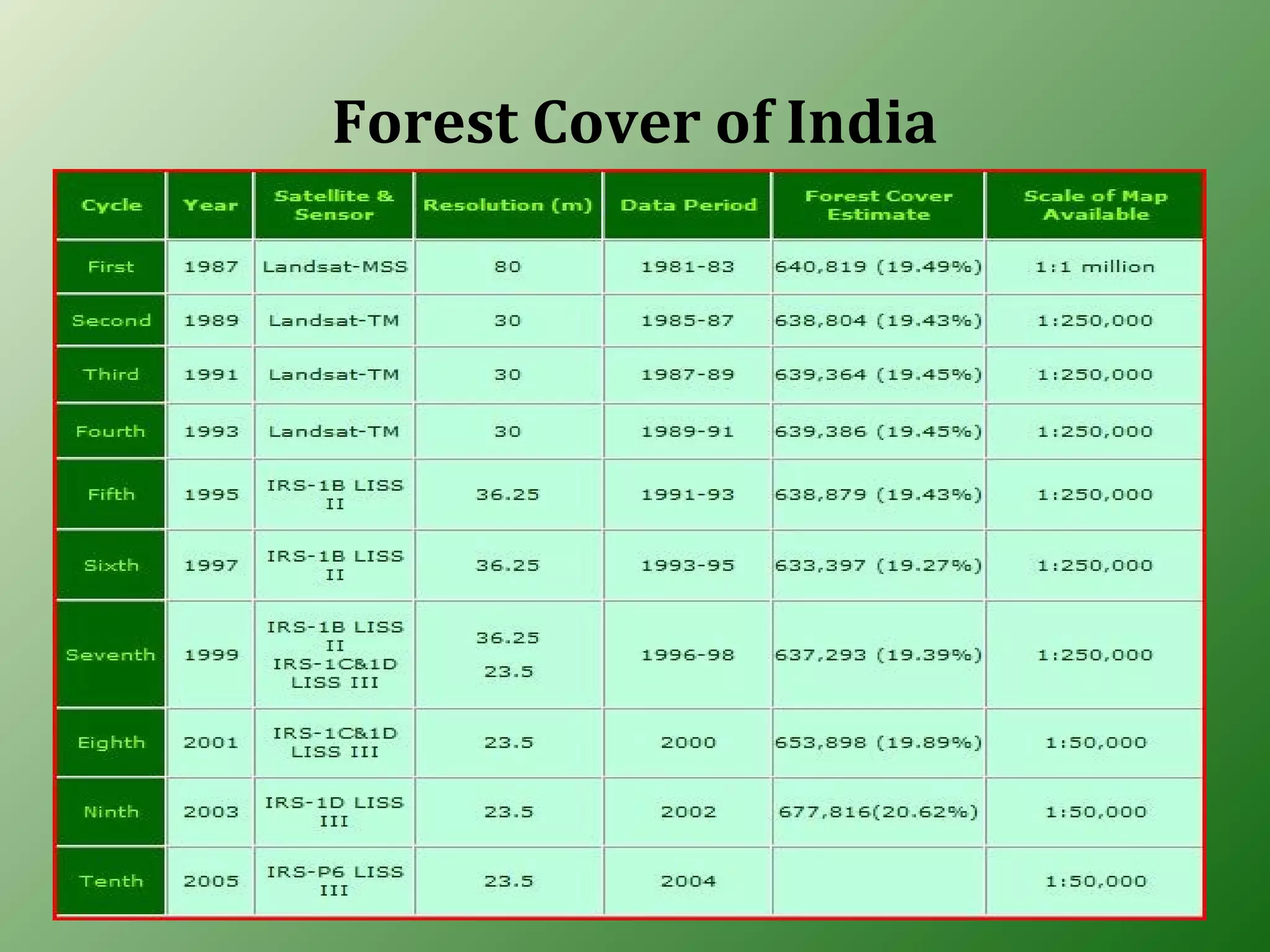1270x952 pixels.
Task: Select the "First" cycle cell
Action: pyautogui.click(x=112, y=267)
